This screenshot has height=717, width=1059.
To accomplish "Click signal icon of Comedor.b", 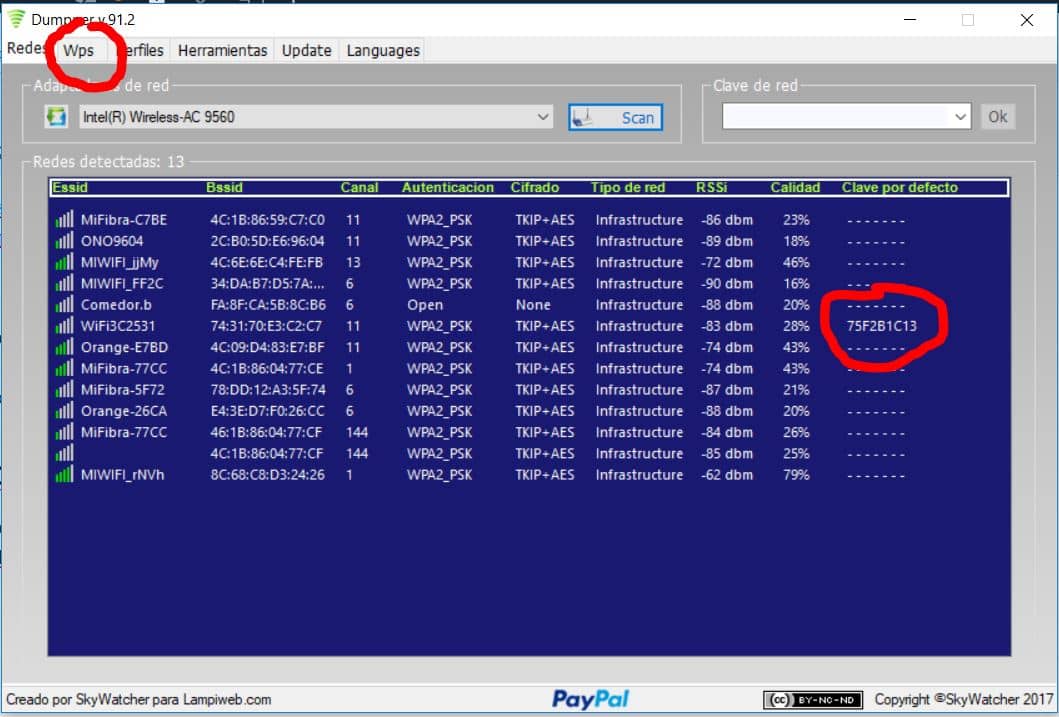I will (64, 304).
